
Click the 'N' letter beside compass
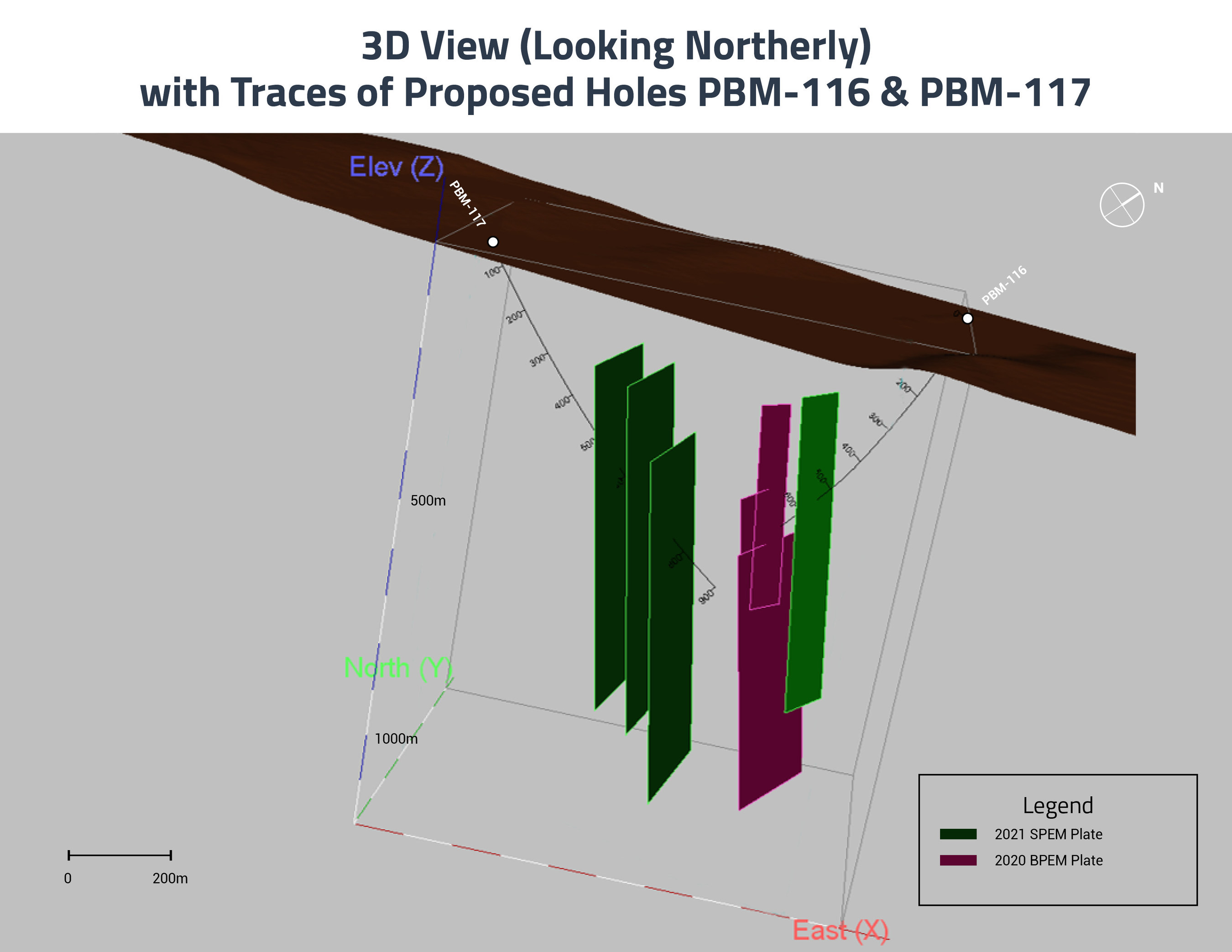click(x=1159, y=188)
